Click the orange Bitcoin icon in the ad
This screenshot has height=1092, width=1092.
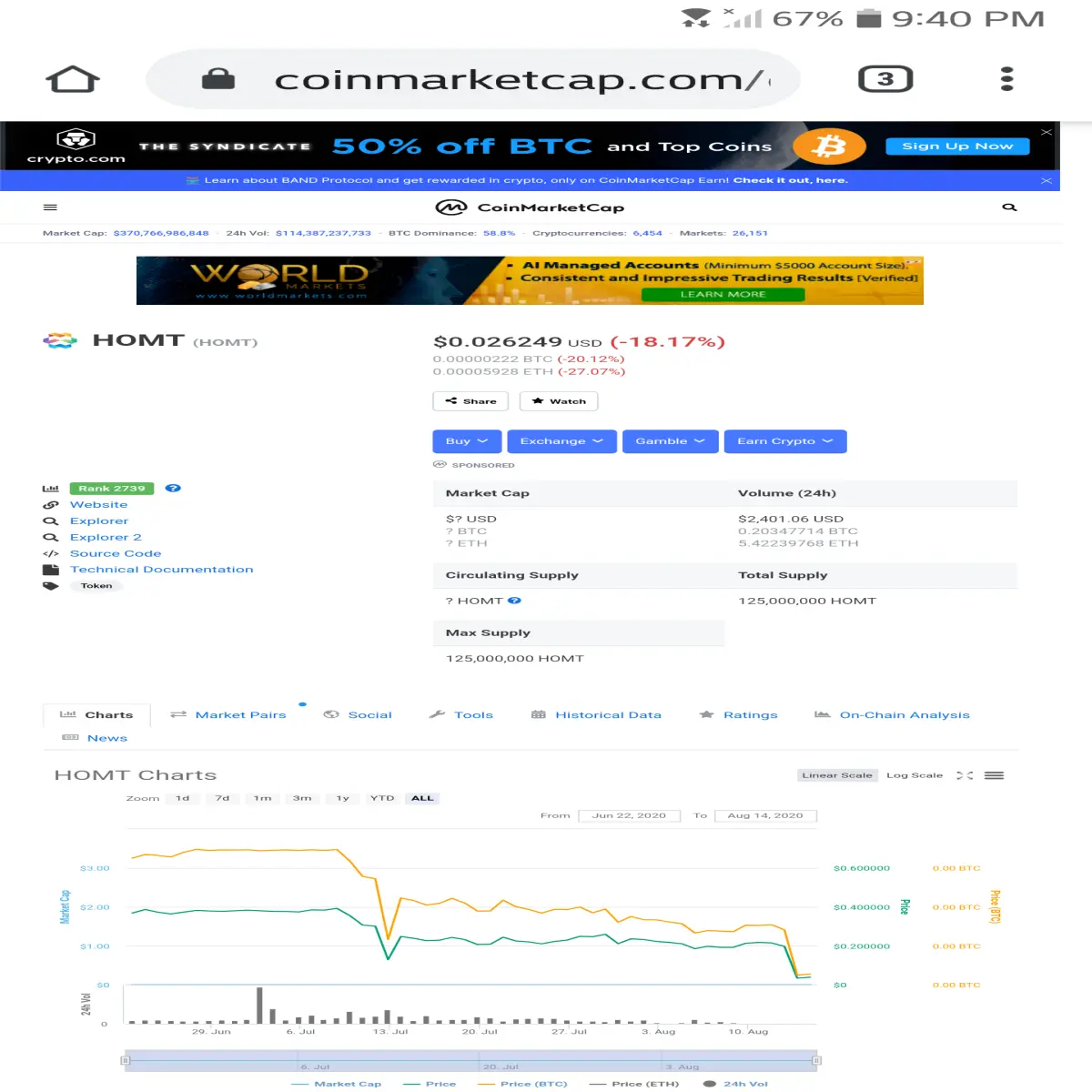click(x=829, y=146)
